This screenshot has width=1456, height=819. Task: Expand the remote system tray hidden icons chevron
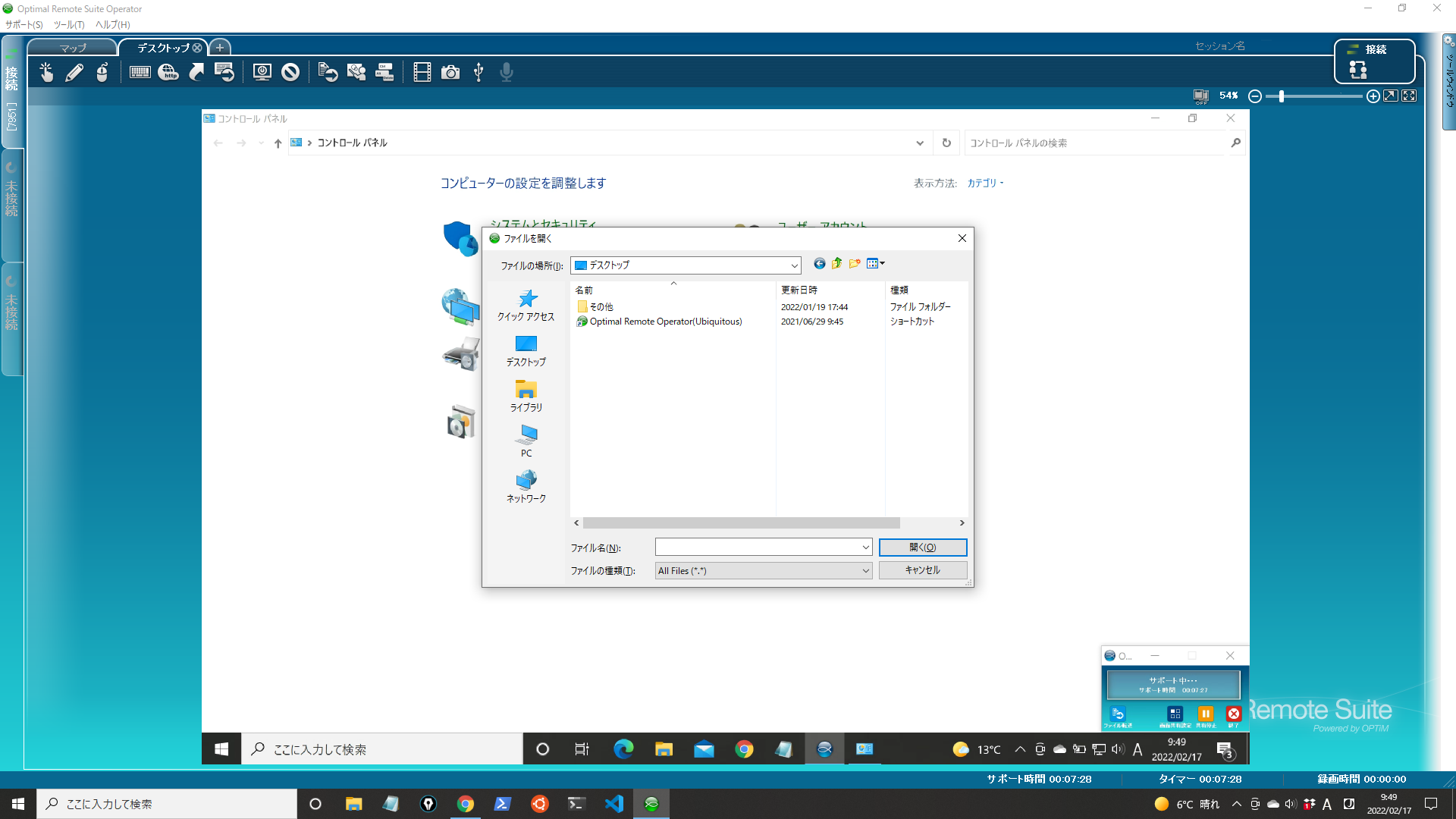pos(1020,749)
